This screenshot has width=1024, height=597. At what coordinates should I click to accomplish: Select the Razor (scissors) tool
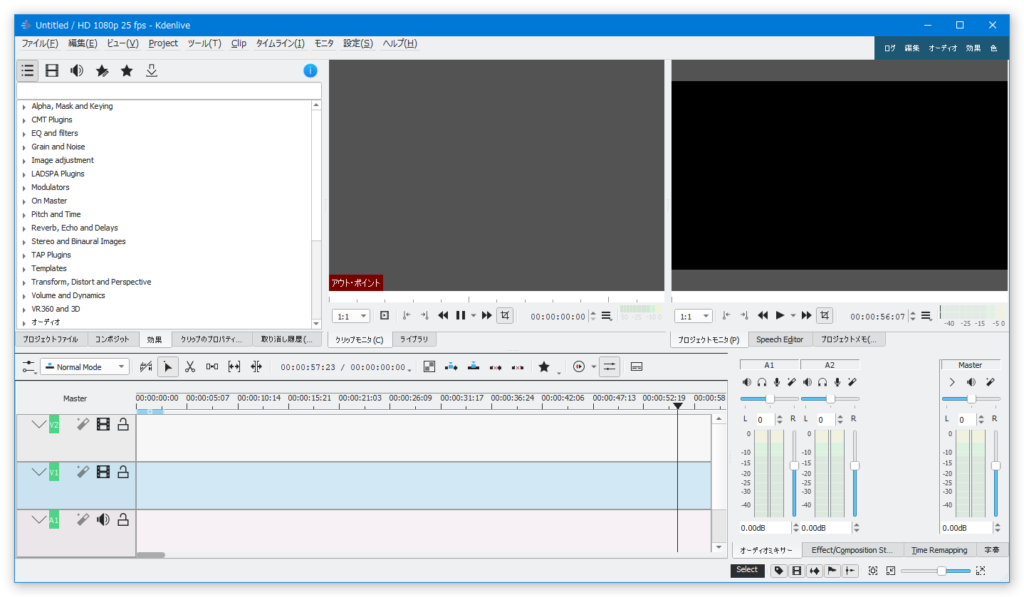point(190,367)
